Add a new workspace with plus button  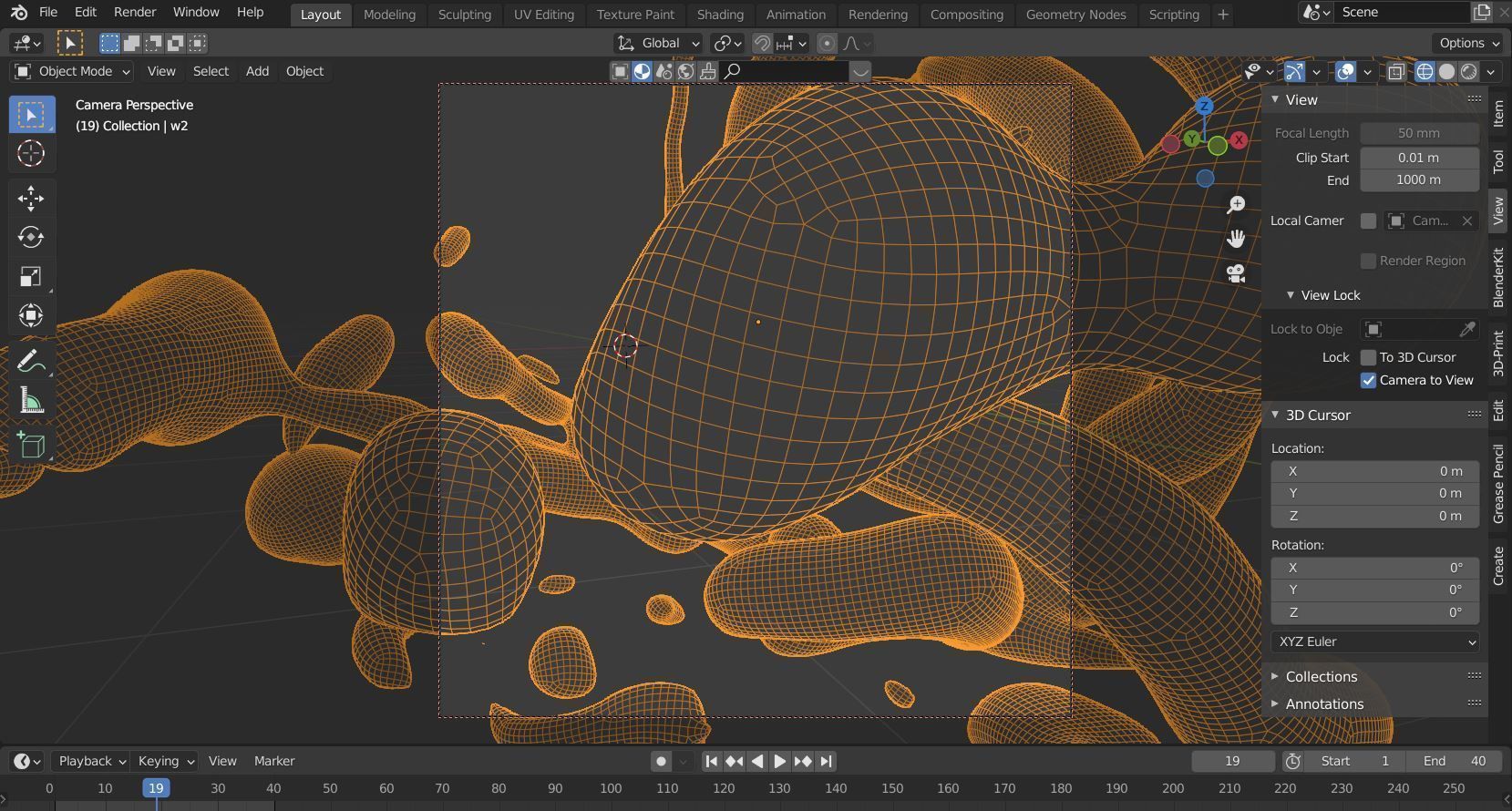(1223, 15)
